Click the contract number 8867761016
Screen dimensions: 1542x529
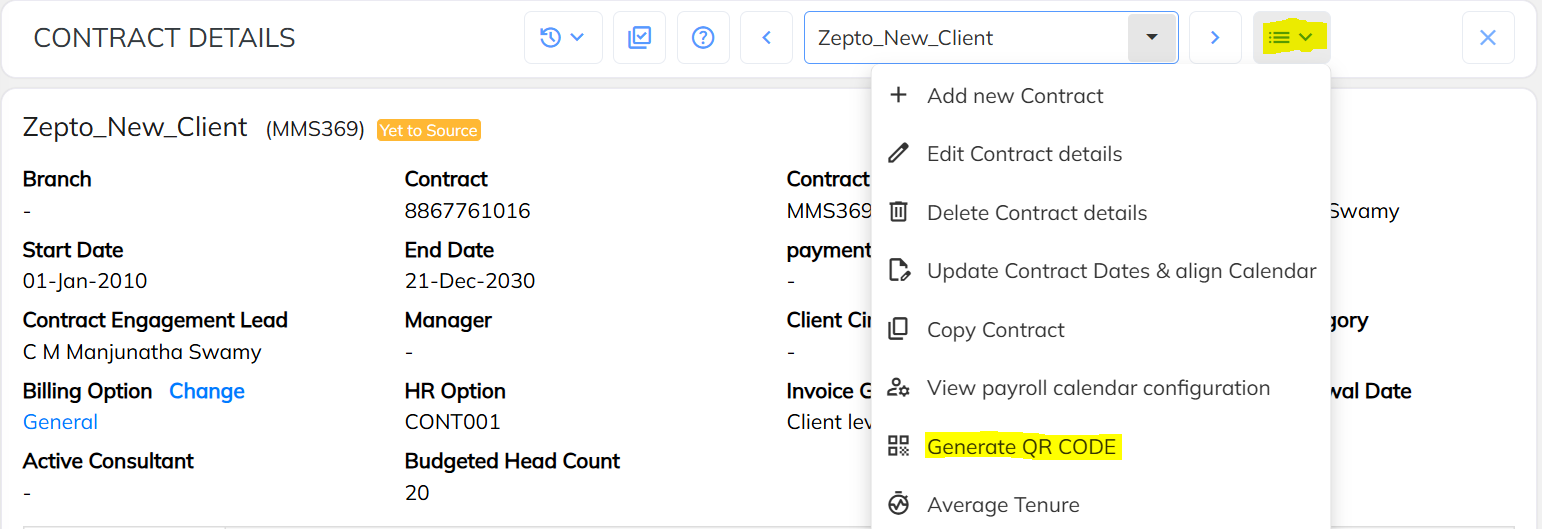tap(467, 211)
